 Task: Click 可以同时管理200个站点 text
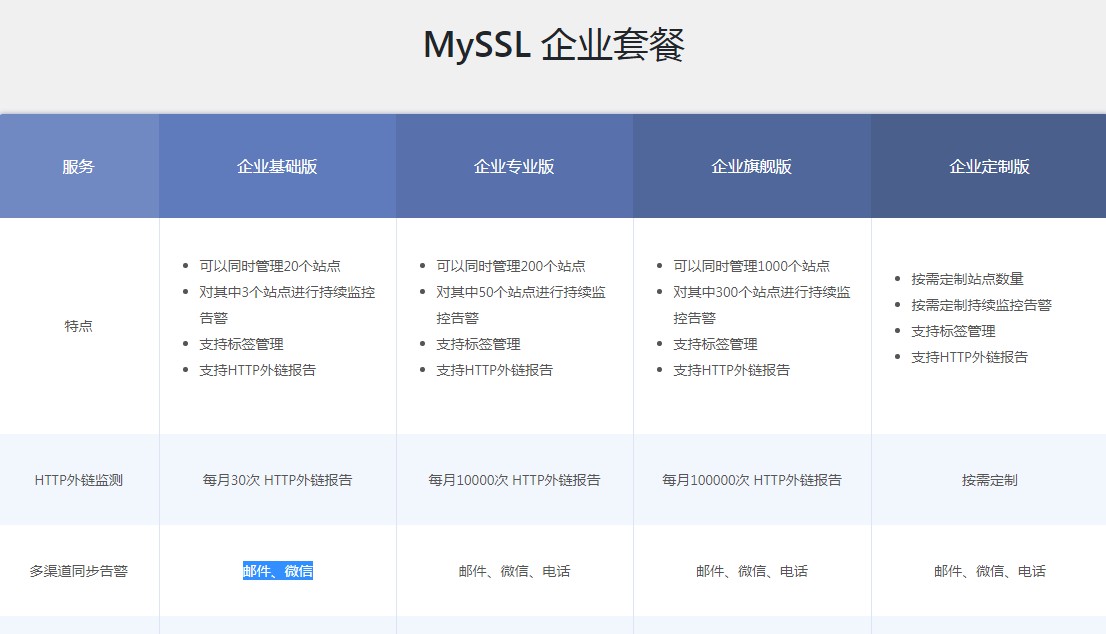click(511, 266)
